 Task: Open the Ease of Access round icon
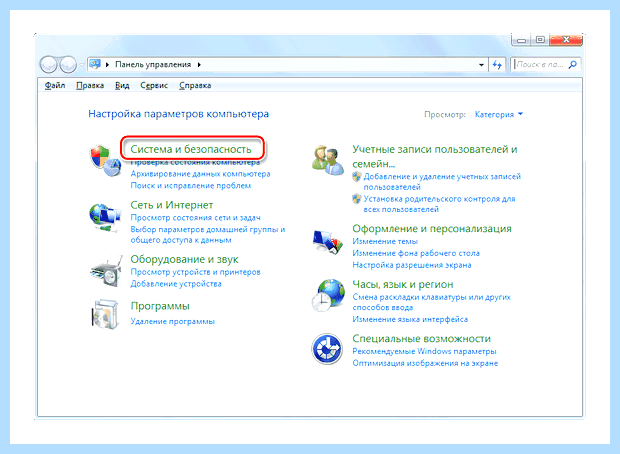click(x=327, y=348)
